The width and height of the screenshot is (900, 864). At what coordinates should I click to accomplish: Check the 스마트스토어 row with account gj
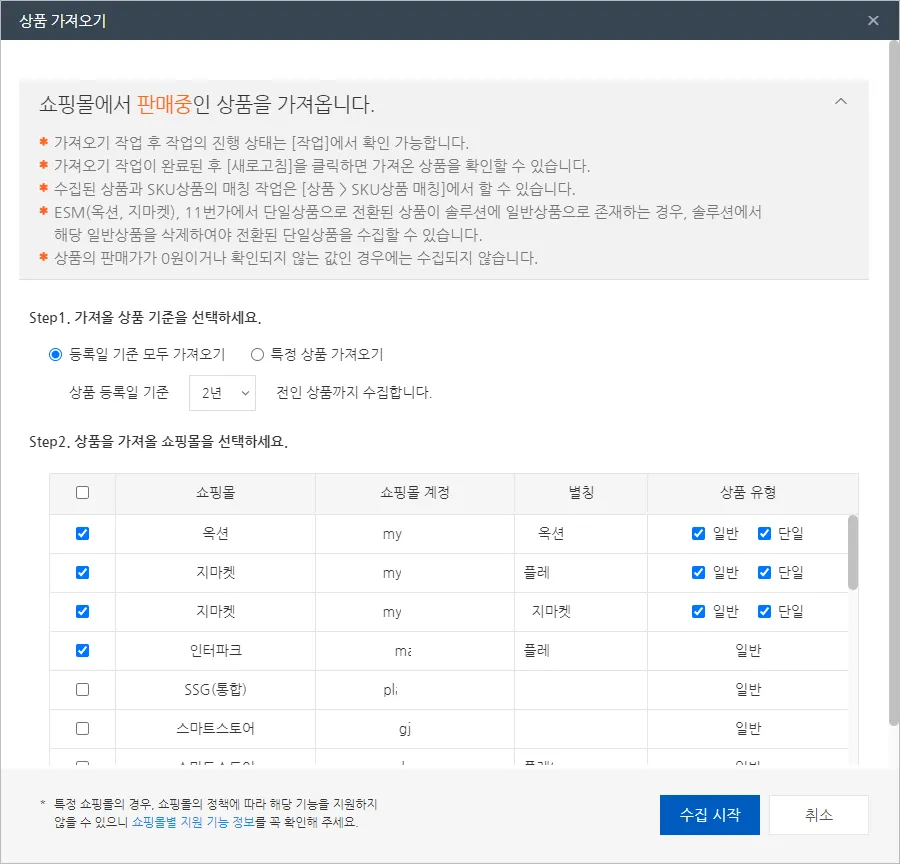pos(83,729)
